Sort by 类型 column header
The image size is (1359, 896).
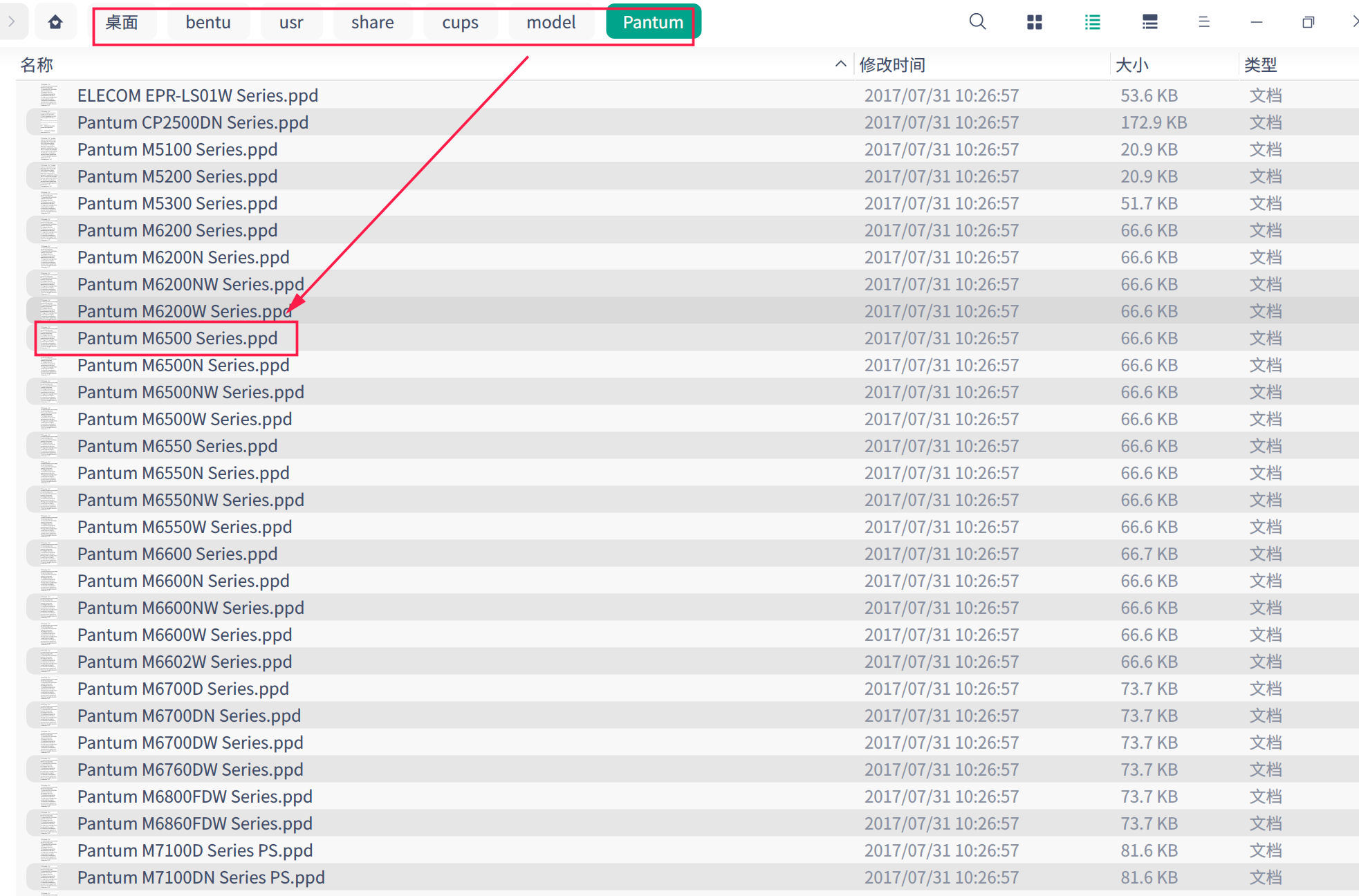pos(1261,65)
